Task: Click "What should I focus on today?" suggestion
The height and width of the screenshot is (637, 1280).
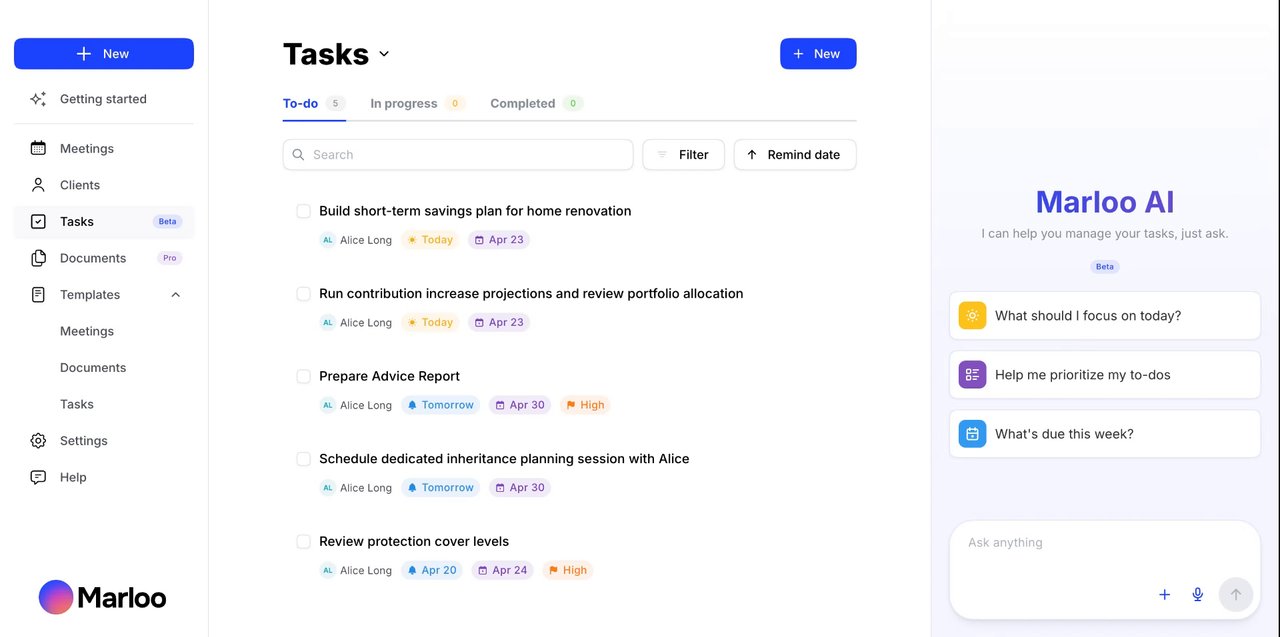Action: coord(1104,316)
